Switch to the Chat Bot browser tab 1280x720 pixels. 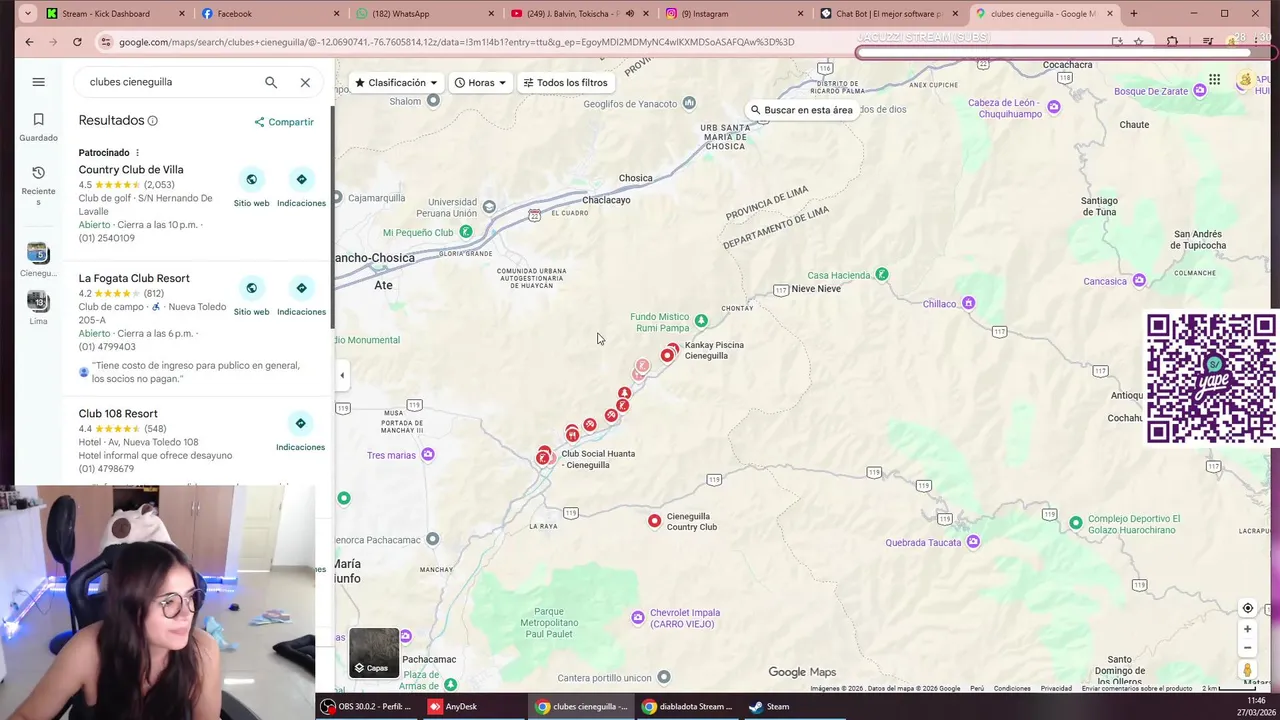pos(888,14)
